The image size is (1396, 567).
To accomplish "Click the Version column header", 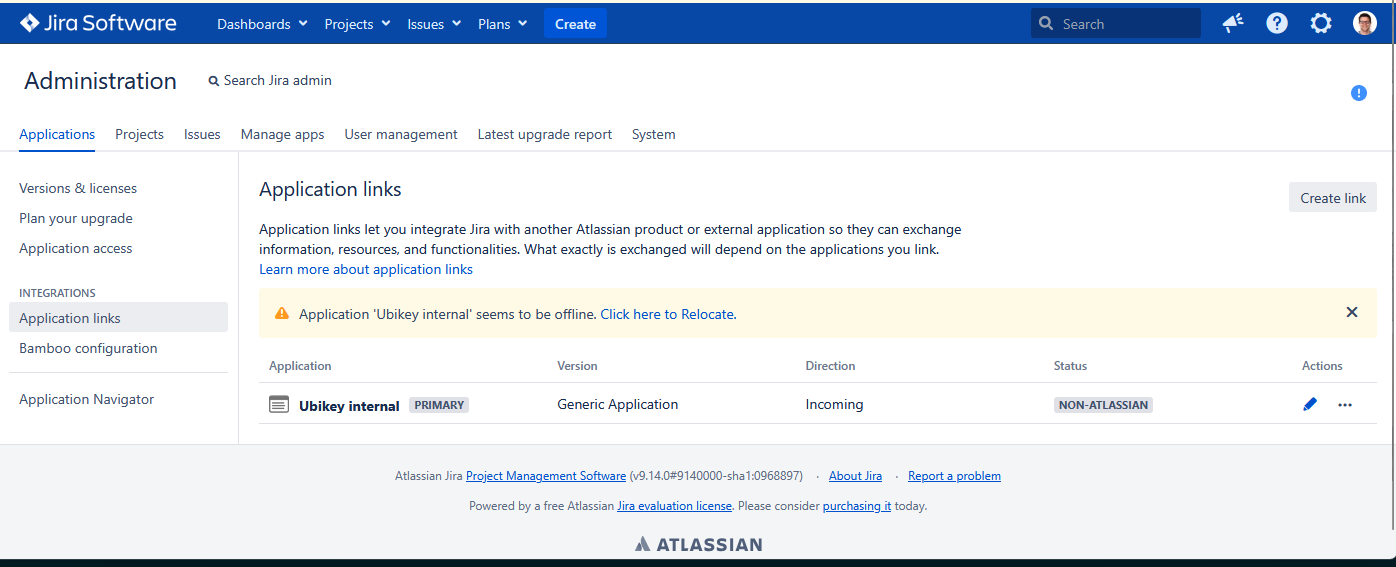I will point(577,366).
